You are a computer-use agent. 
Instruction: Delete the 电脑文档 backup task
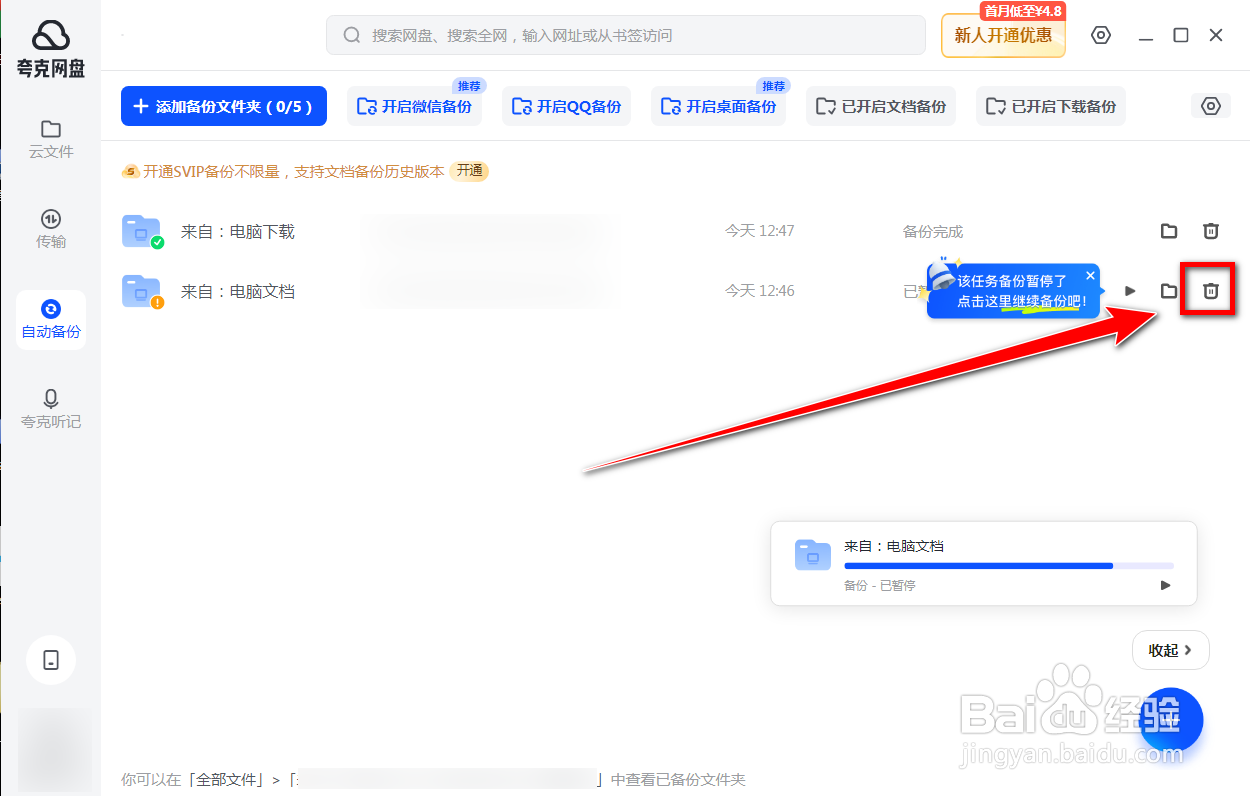pyautogui.click(x=1211, y=291)
